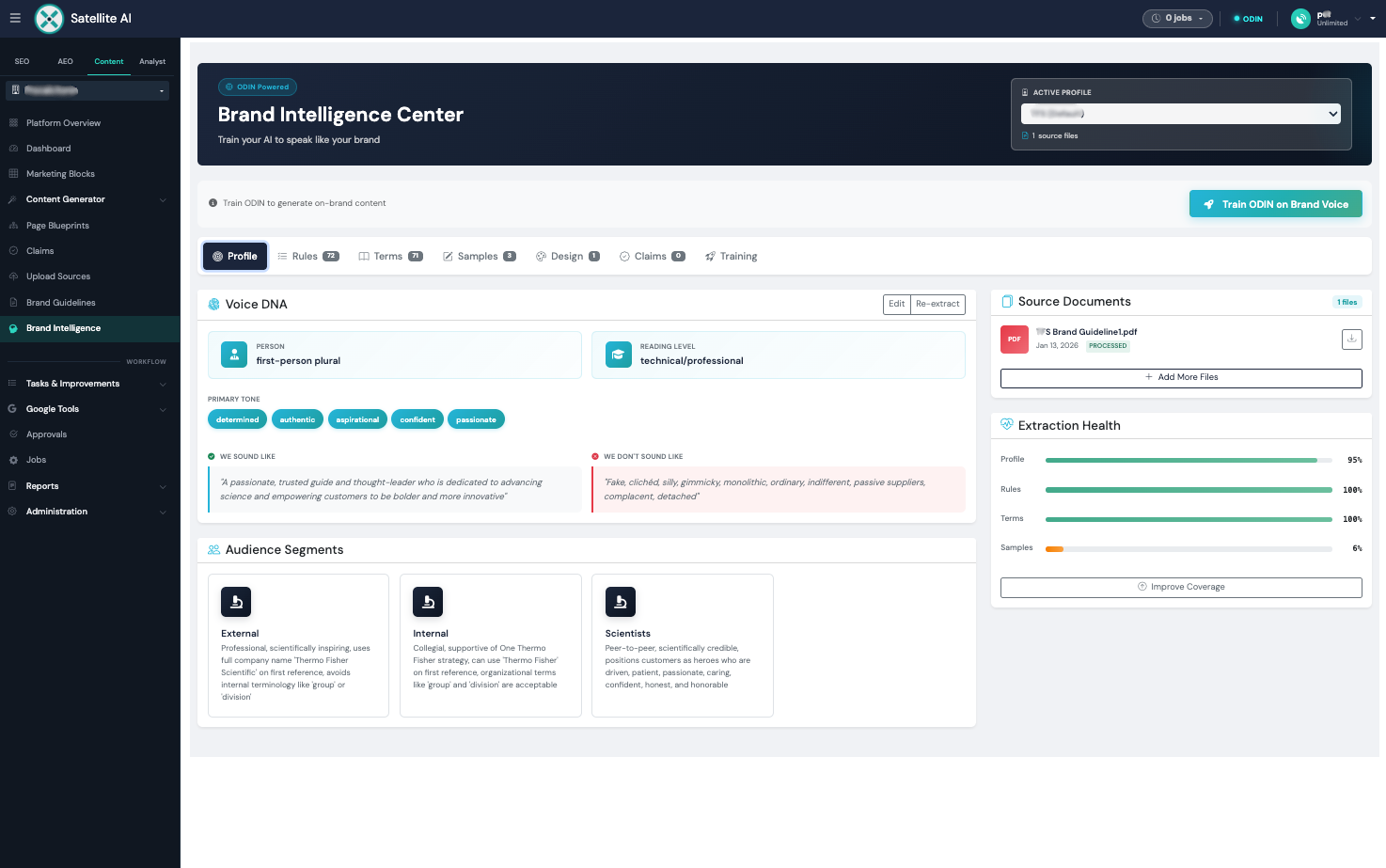Click the Audience Segments people icon
This screenshot has width=1386, height=868.
point(213,550)
